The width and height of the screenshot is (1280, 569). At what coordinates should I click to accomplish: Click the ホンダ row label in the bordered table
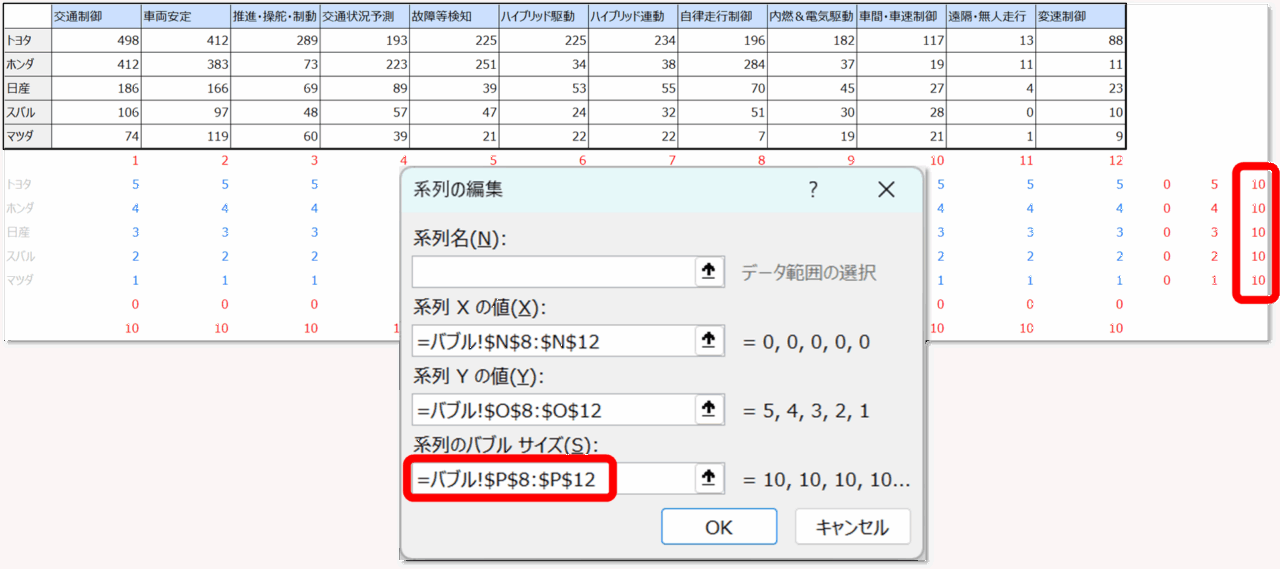coord(27,64)
